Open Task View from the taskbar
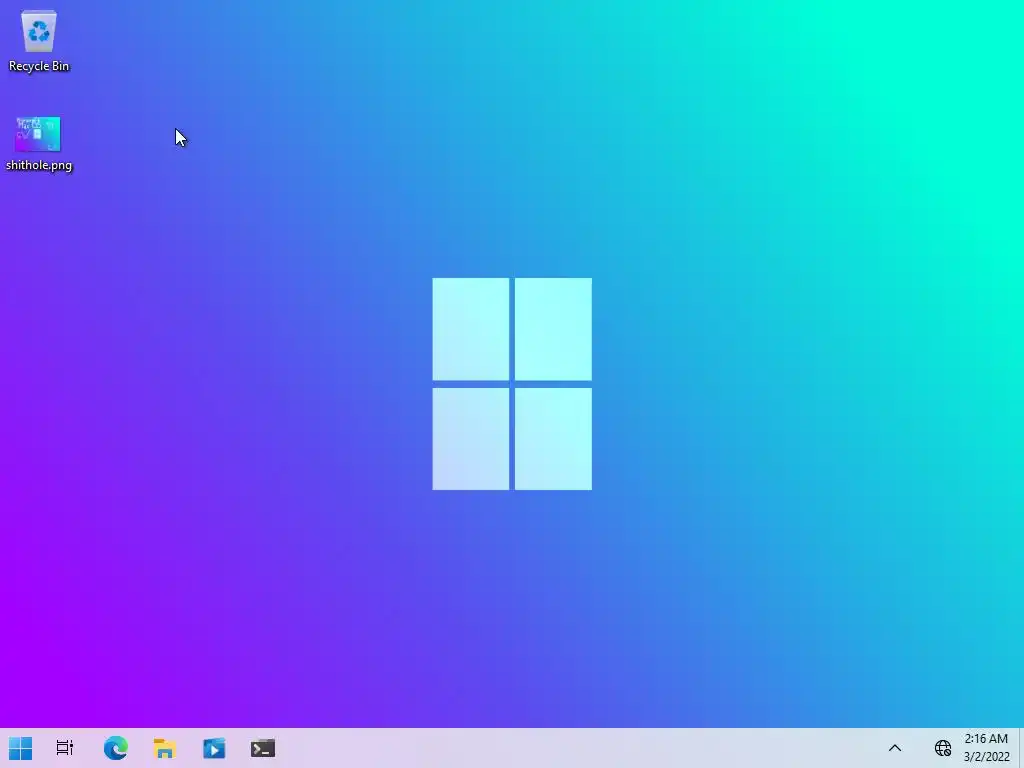Viewport: 1024px width, 768px height. (65, 748)
